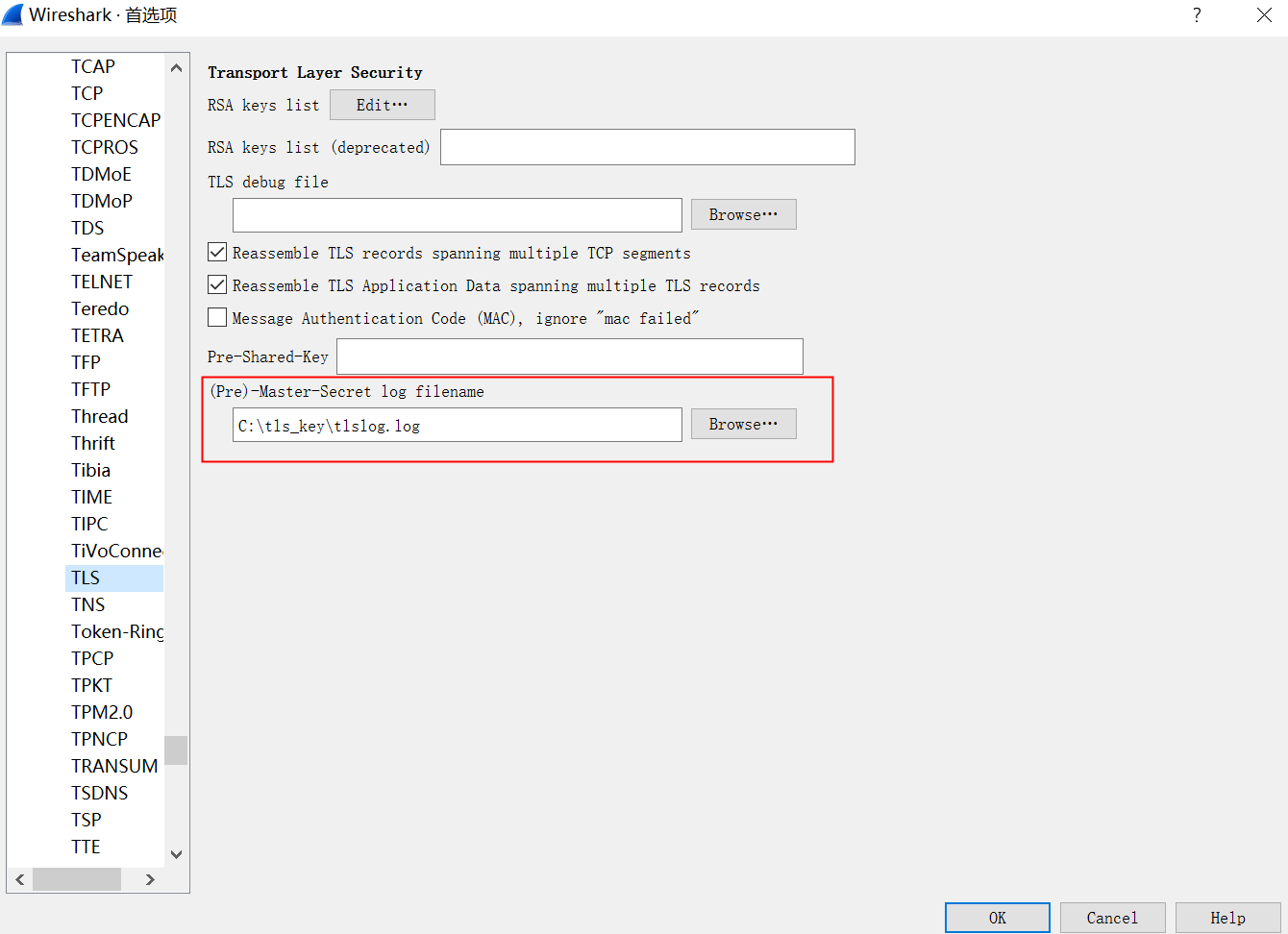Screen dimensions: 1288x934
Task: Toggle Reassemble TLS Application Data checkbox
Action: pyautogui.click(x=217, y=285)
